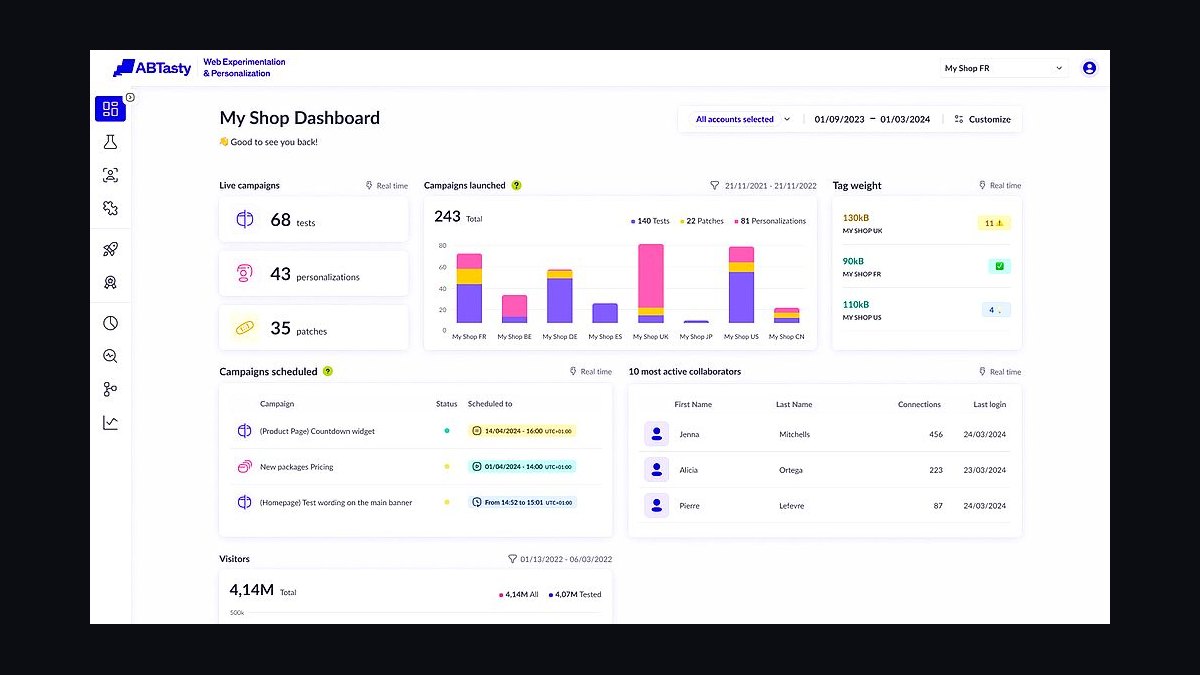Click Alicia's avatar icon
Viewport: 1200px width, 675px height.
coord(656,470)
